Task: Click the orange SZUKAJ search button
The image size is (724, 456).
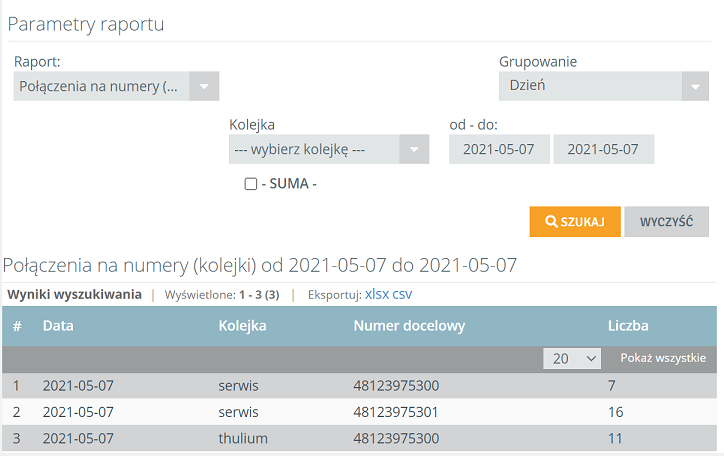Action: click(575, 222)
